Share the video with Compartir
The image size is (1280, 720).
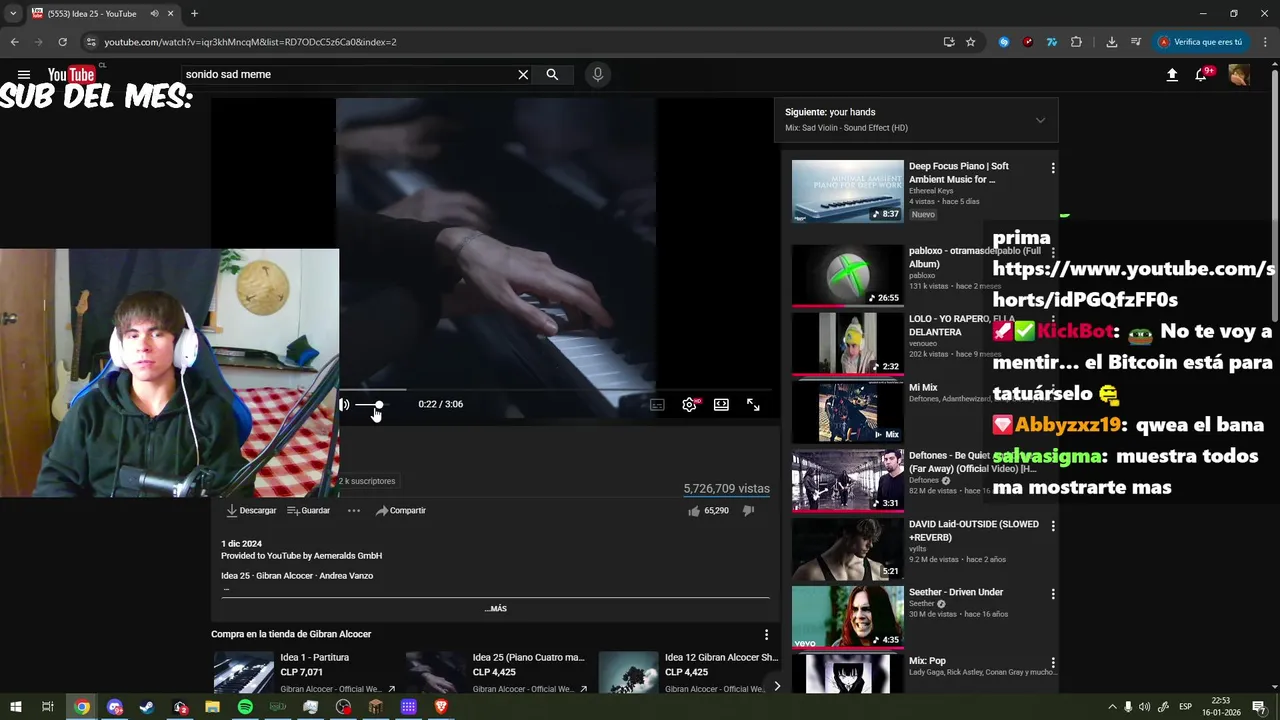click(401, 510)
